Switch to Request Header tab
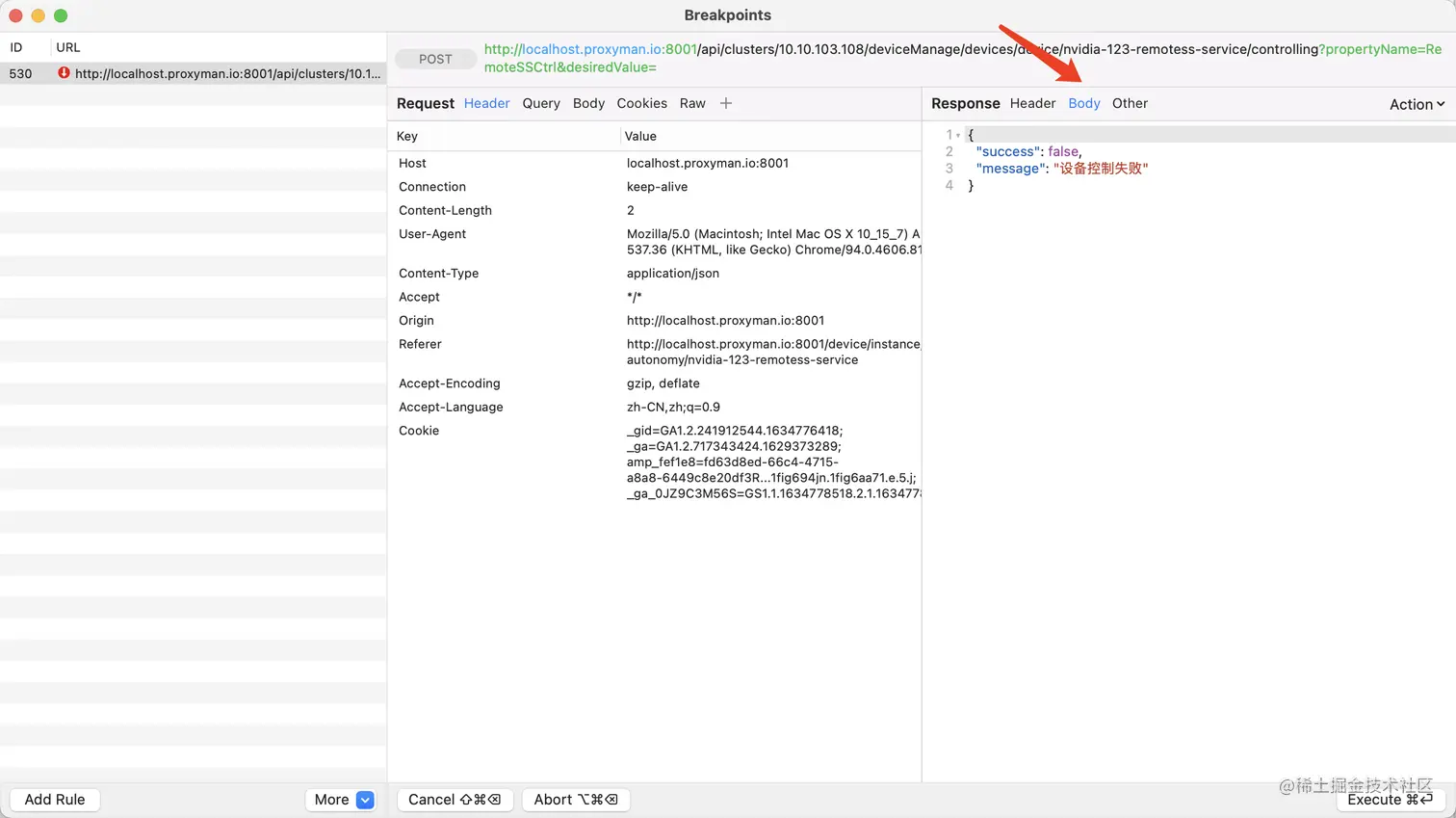1456x818 pixels. (486, 103)
